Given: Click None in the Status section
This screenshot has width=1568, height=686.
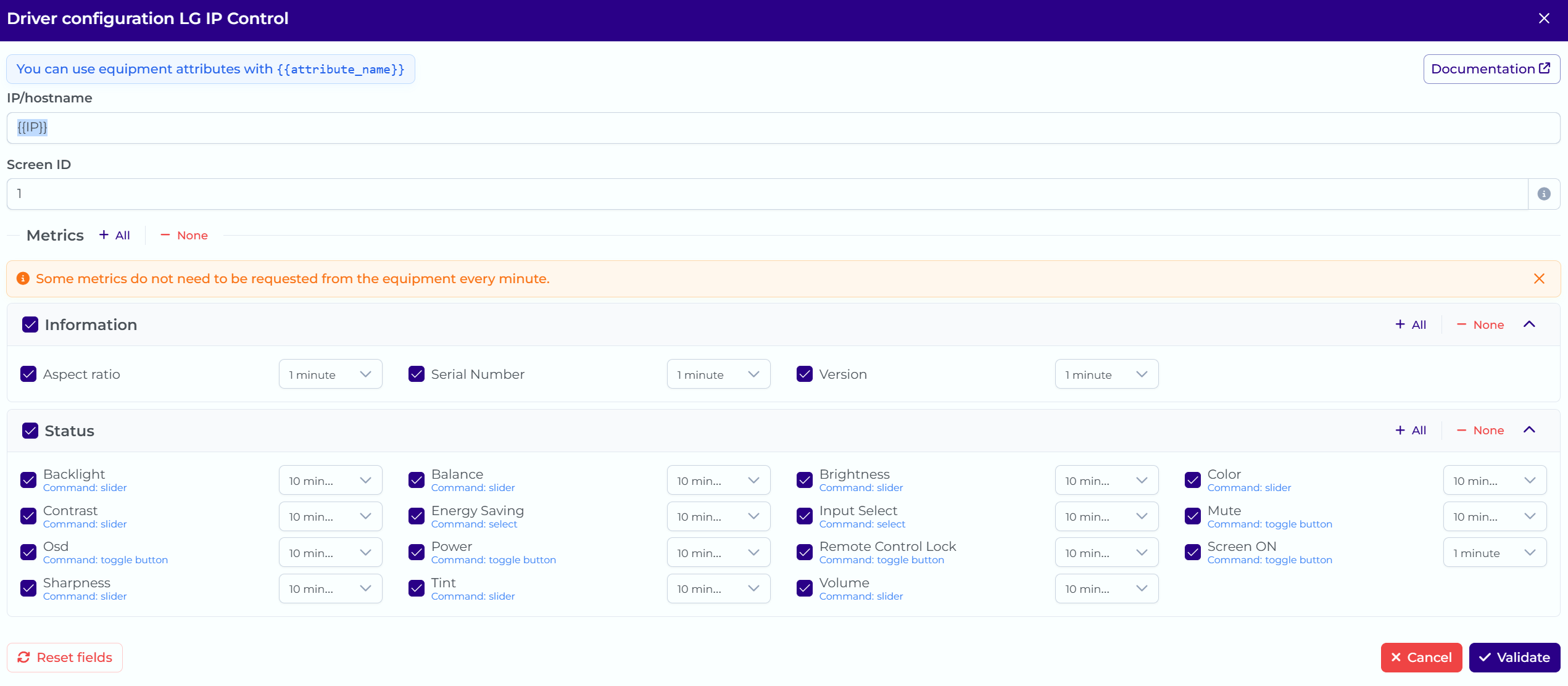Looking at the screenshot, I should tap(1480, 430).
